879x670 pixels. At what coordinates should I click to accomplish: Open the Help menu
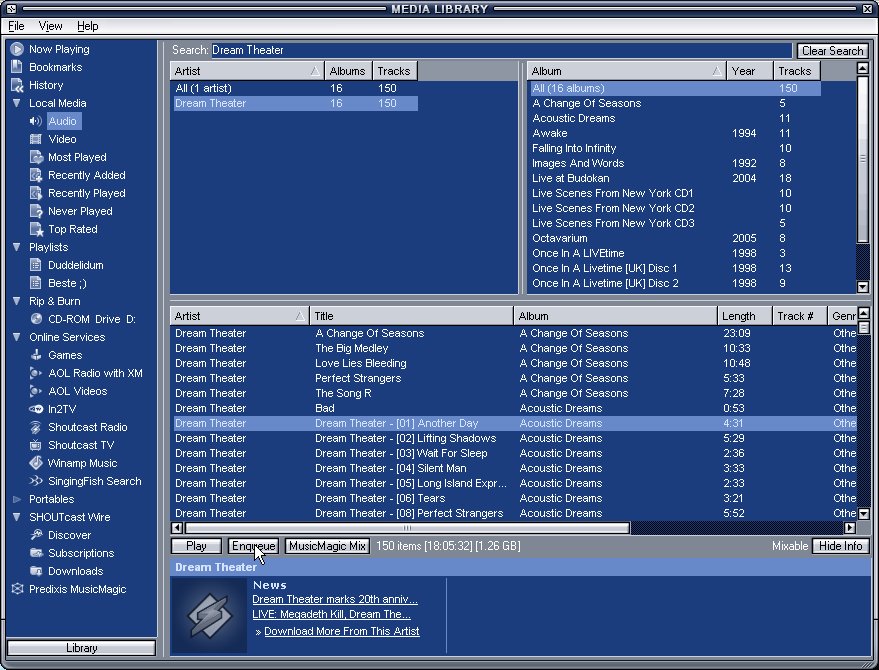coord(87,26)
